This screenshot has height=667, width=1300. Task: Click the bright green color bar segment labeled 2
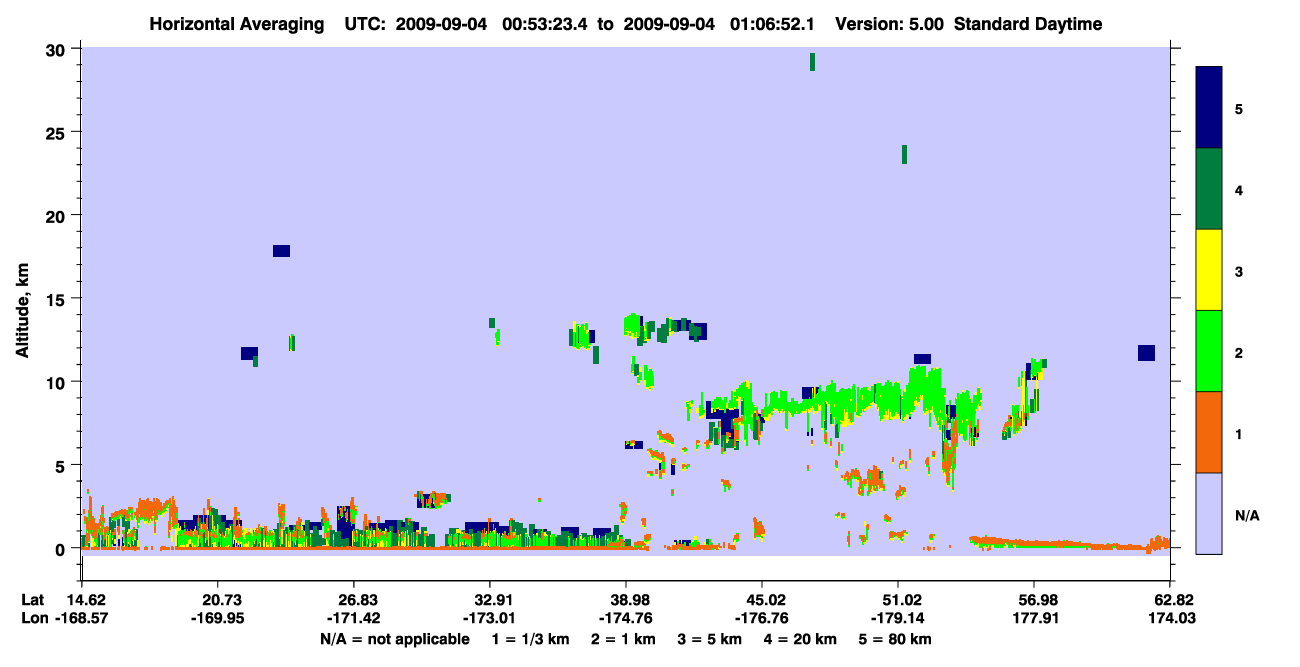(1209, 351)
